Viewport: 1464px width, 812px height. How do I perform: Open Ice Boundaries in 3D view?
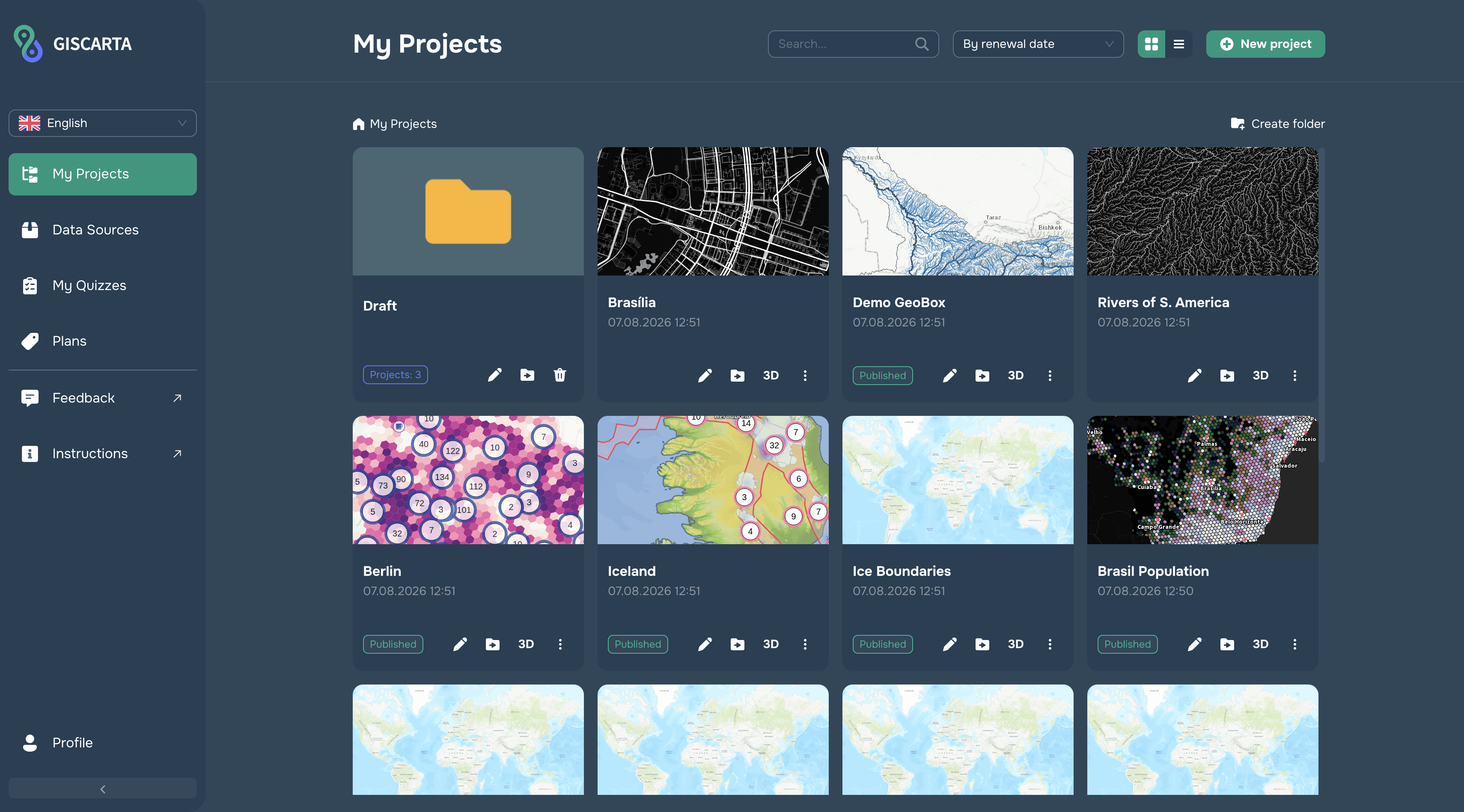point(1015,644)
